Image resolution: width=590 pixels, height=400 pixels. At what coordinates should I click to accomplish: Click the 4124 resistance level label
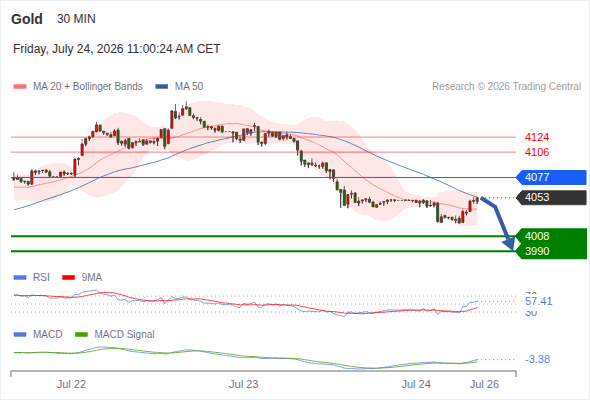537,137
